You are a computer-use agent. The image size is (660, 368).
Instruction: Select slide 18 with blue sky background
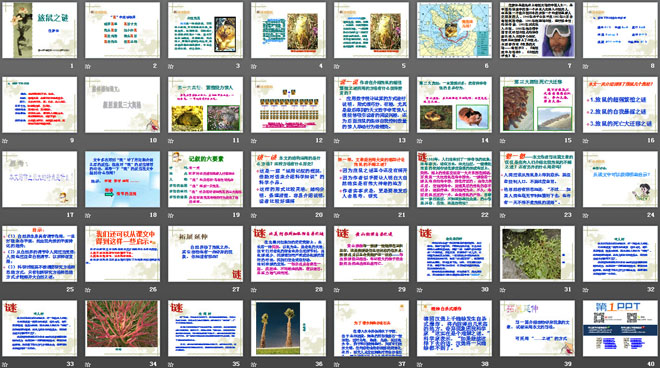click(122, 179)
